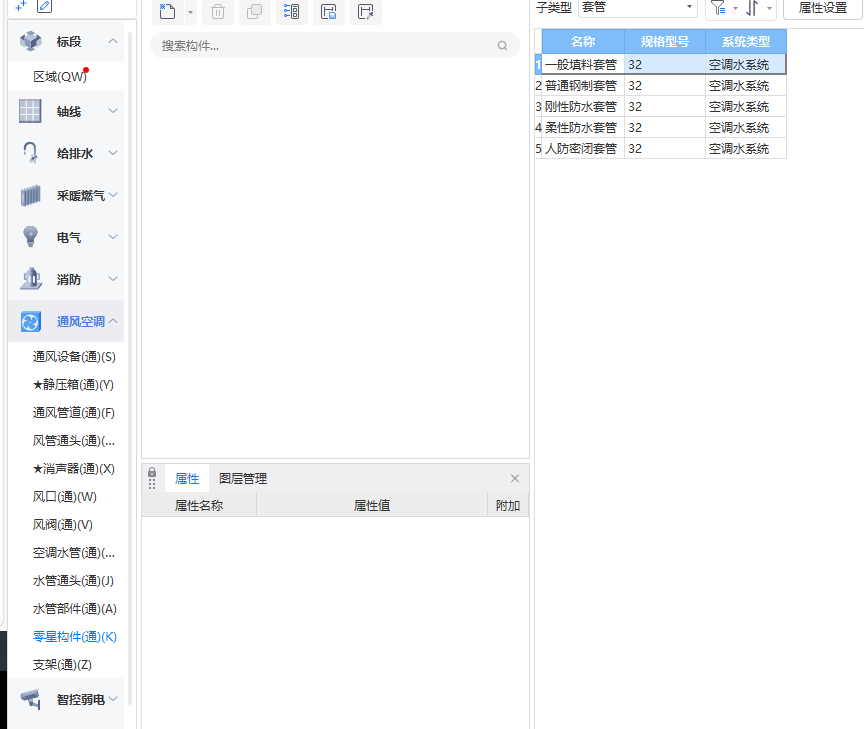Expand the 智控弱电 section chevron
The height and width of the screenshot is (729, 864).
(x=113, y=699)
